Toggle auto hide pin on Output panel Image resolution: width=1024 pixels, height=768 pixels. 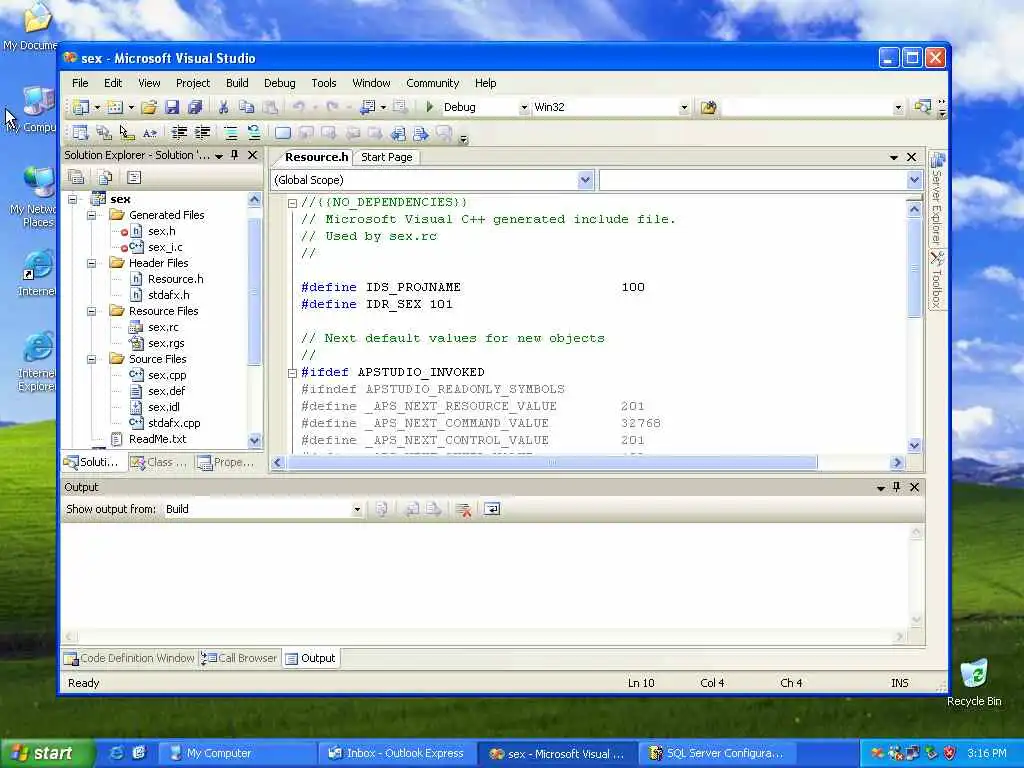[x=897, y=487]
